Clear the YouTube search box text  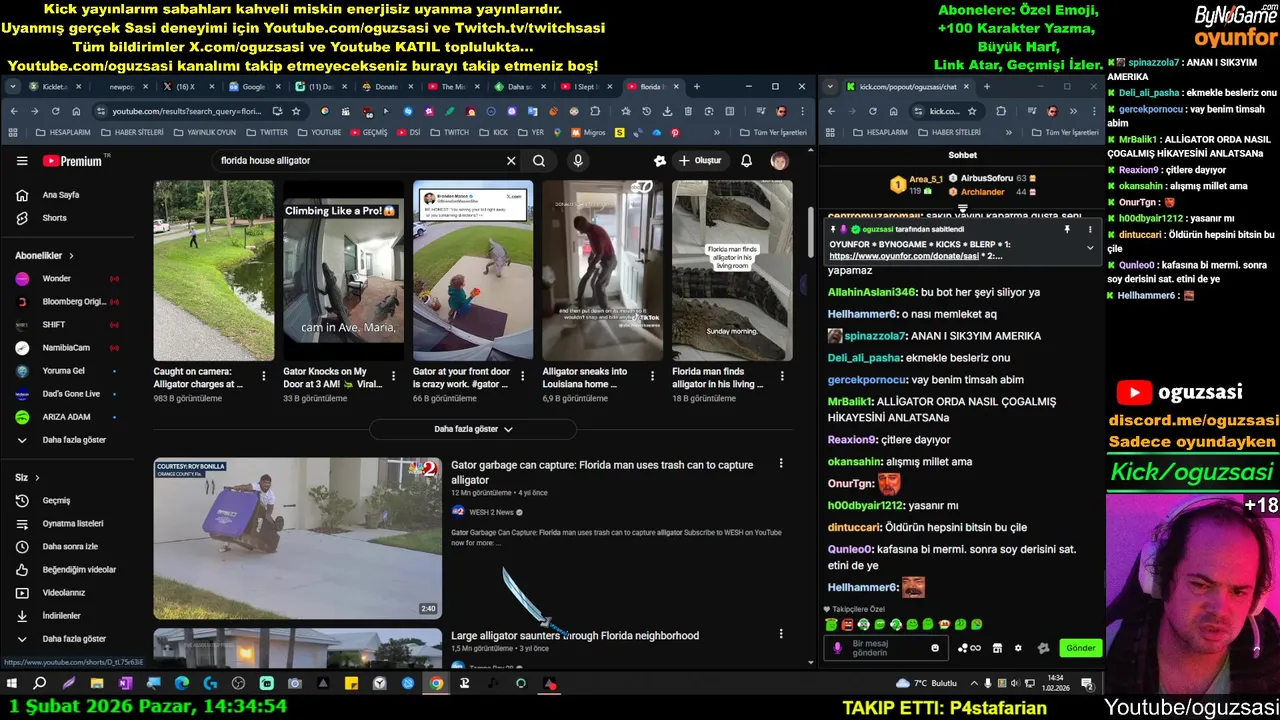point(511,160)
